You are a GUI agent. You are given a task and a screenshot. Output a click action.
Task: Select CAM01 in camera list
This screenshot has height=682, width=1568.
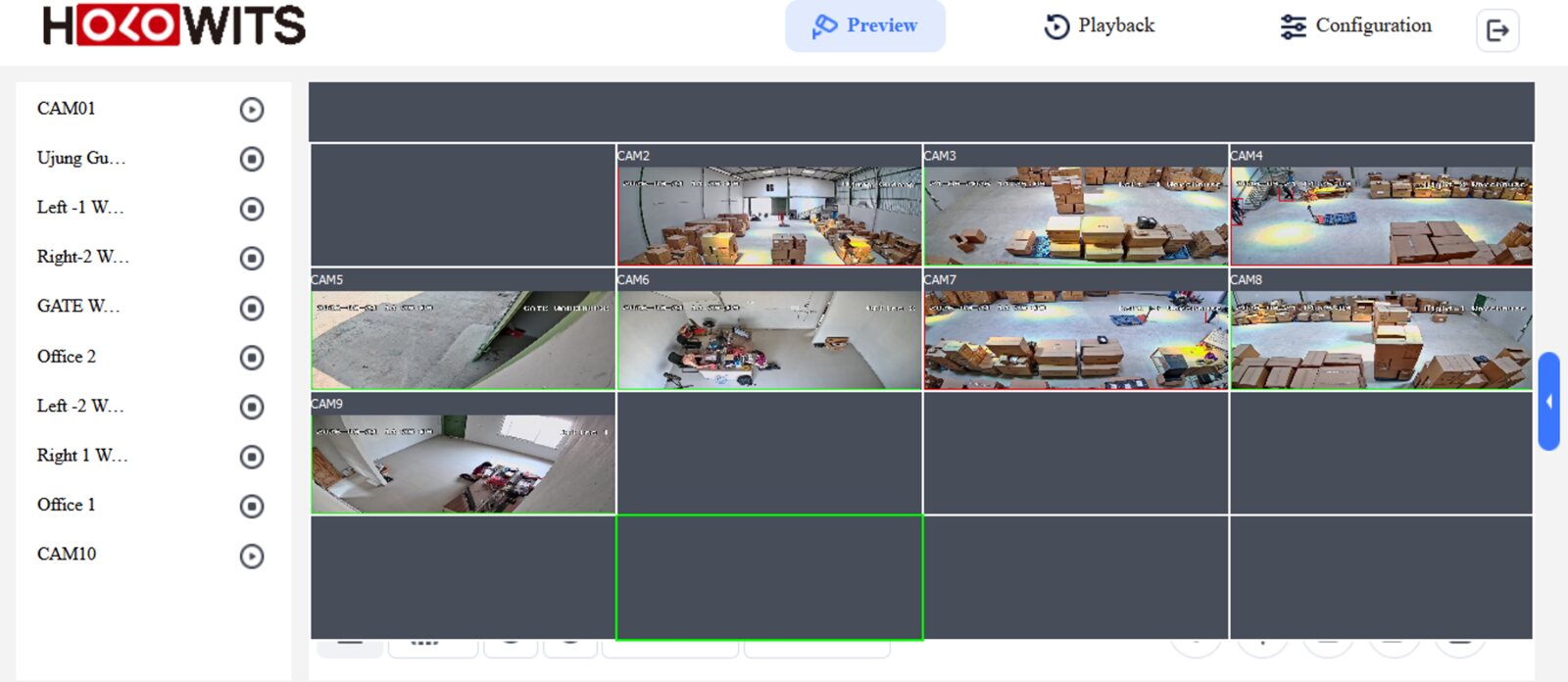coord(67,109)
